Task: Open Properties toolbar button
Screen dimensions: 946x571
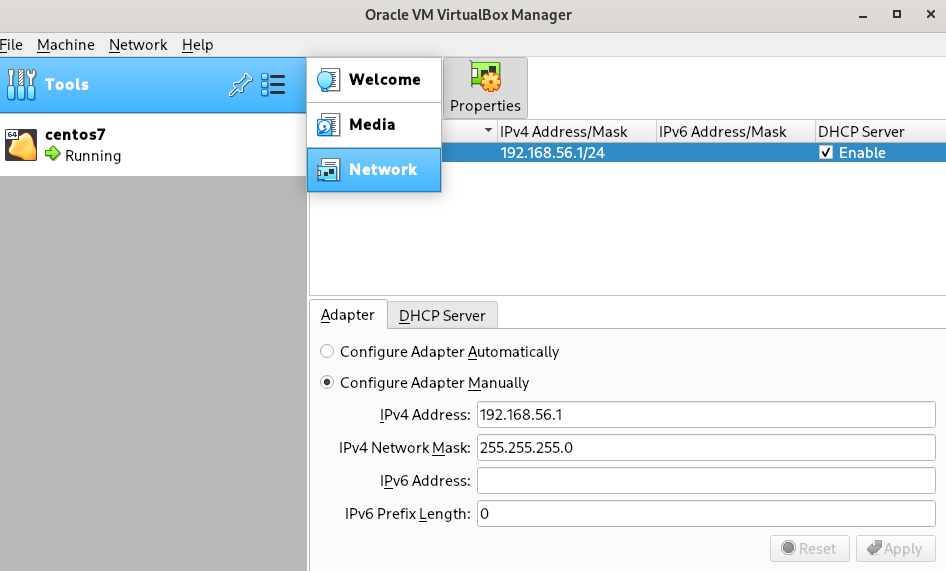Action: [485, 88]
